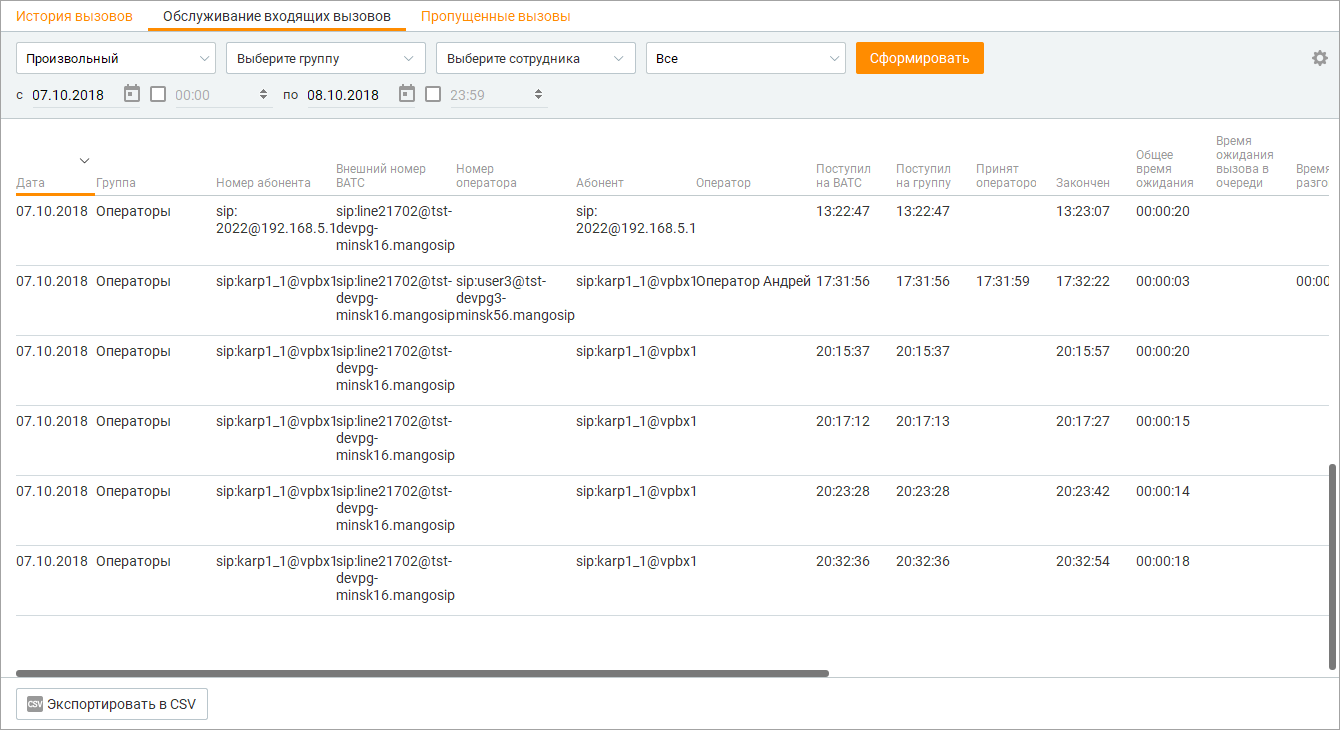The width and height of the screenshot is (1340, 730).
Task: Click the Закончен column header
Action: pyautogui.click(x=1083, y=183)
